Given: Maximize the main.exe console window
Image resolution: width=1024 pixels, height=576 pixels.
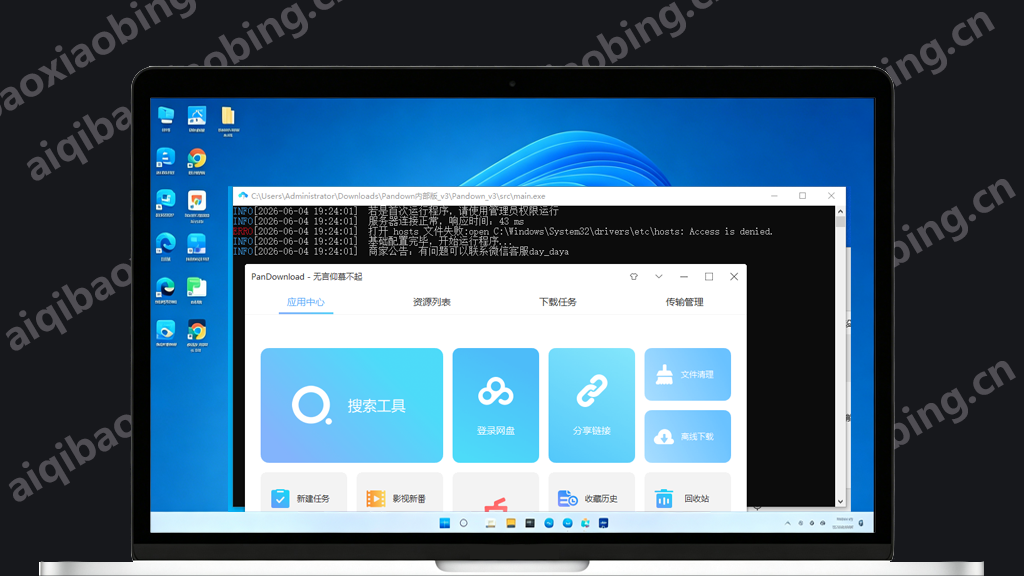Looking at the screenshot, I should [803, 196].
